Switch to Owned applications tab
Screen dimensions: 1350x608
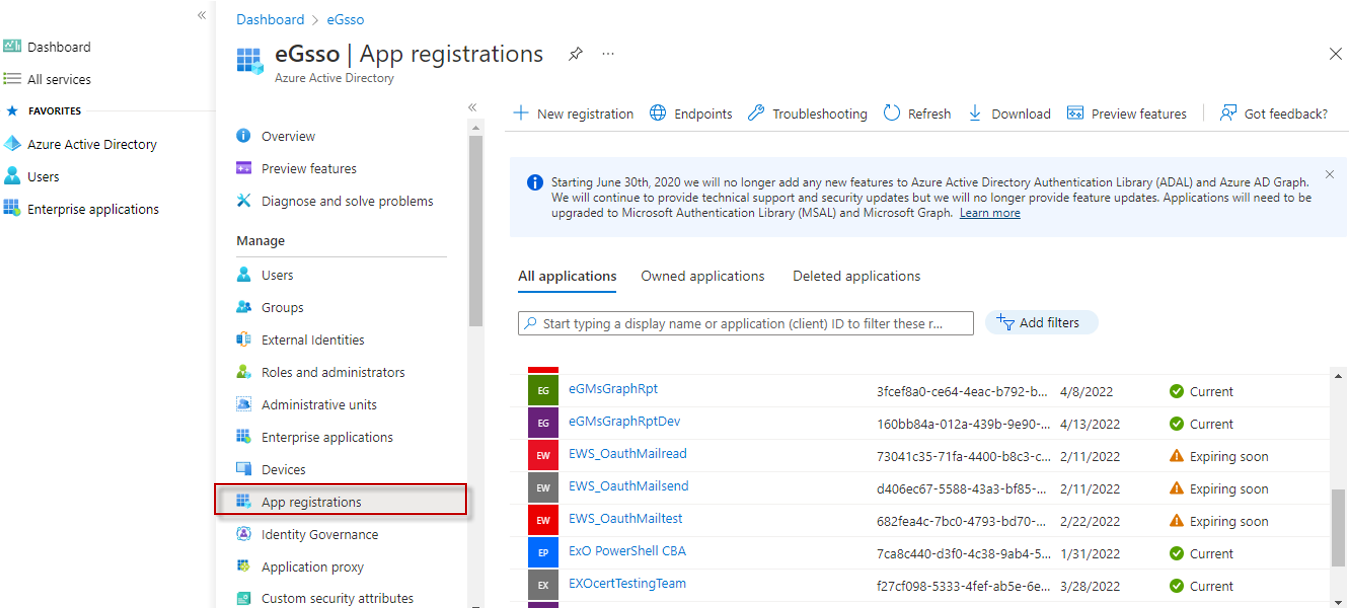pos(703,276)
